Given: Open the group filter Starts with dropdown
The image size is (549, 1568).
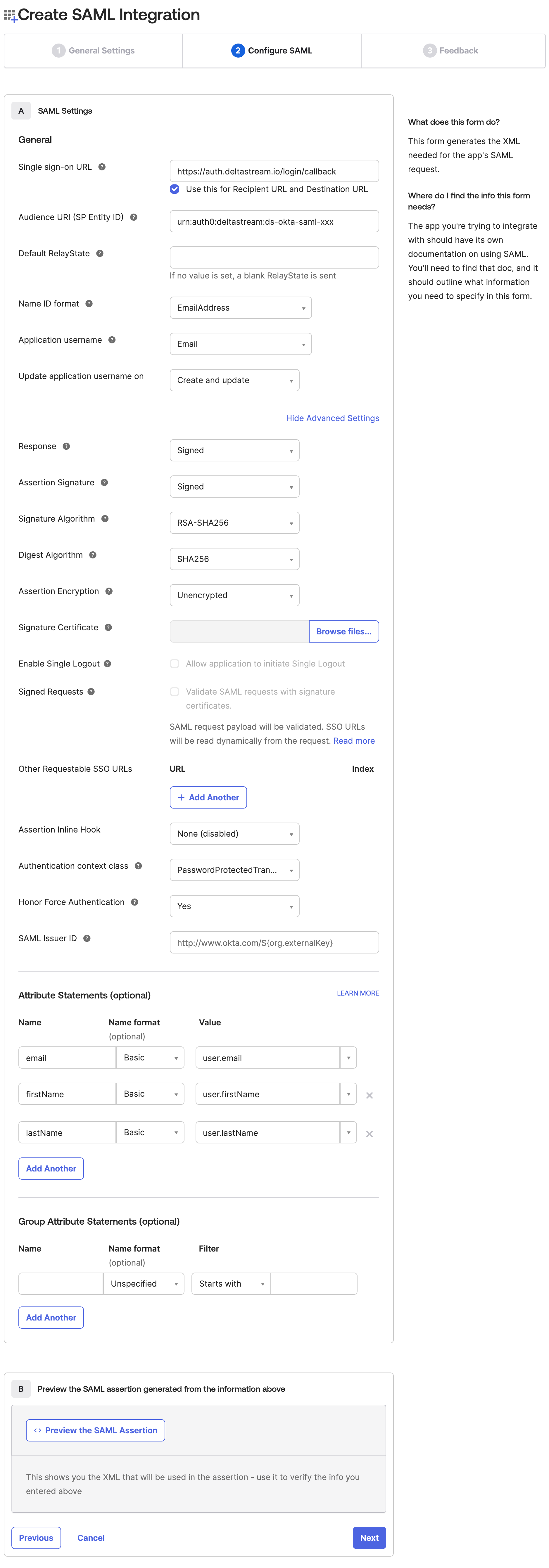Looking at the screenshot, I should coord(231,1284).
